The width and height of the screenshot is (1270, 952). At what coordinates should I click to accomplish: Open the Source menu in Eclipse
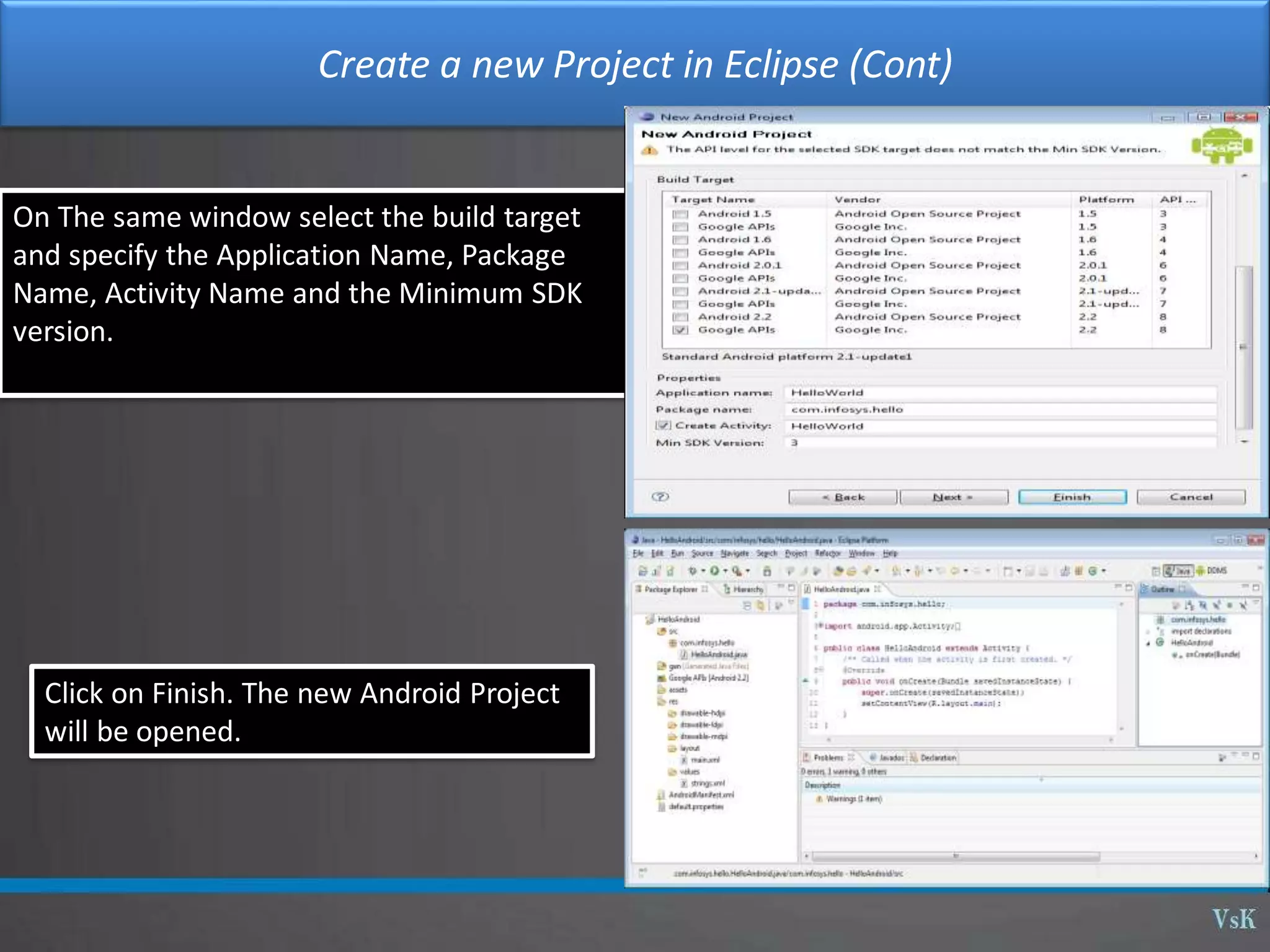(x=702, y=553)
